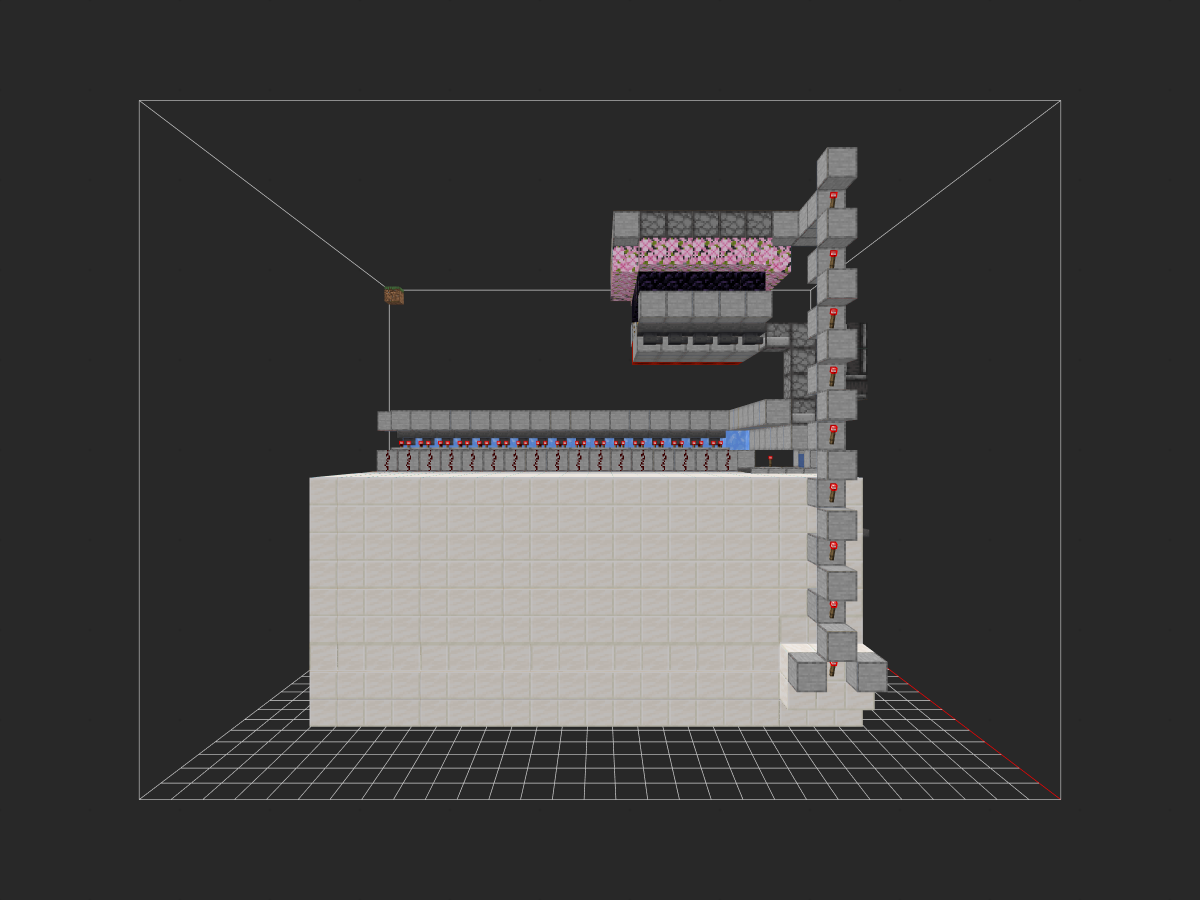This screenshot has height=900, width=1200.
Task: Click the blue water block near the tower
Action: pos(738,440)
